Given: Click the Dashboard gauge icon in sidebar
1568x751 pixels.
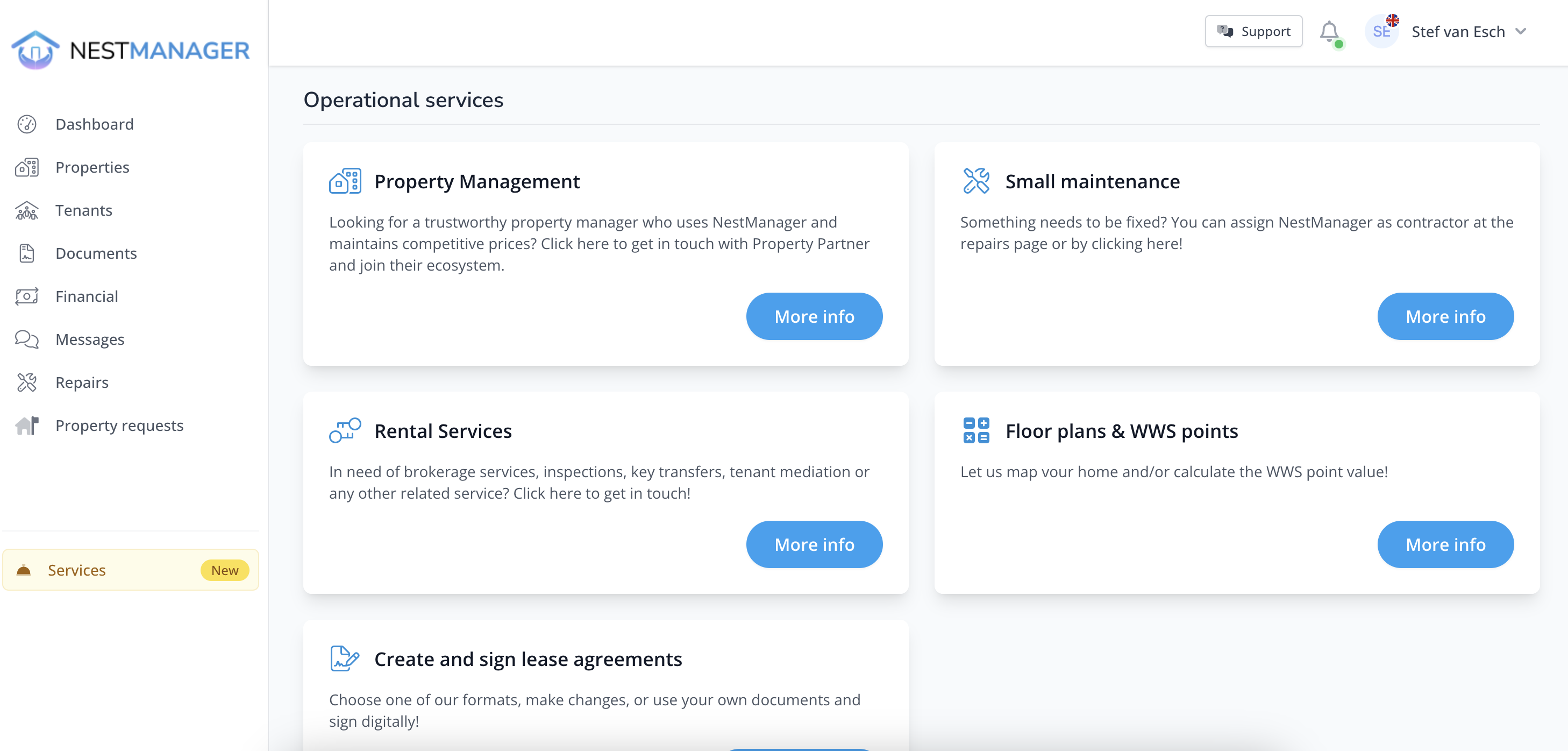Looking at the screenshot, I should pos(27,124).
